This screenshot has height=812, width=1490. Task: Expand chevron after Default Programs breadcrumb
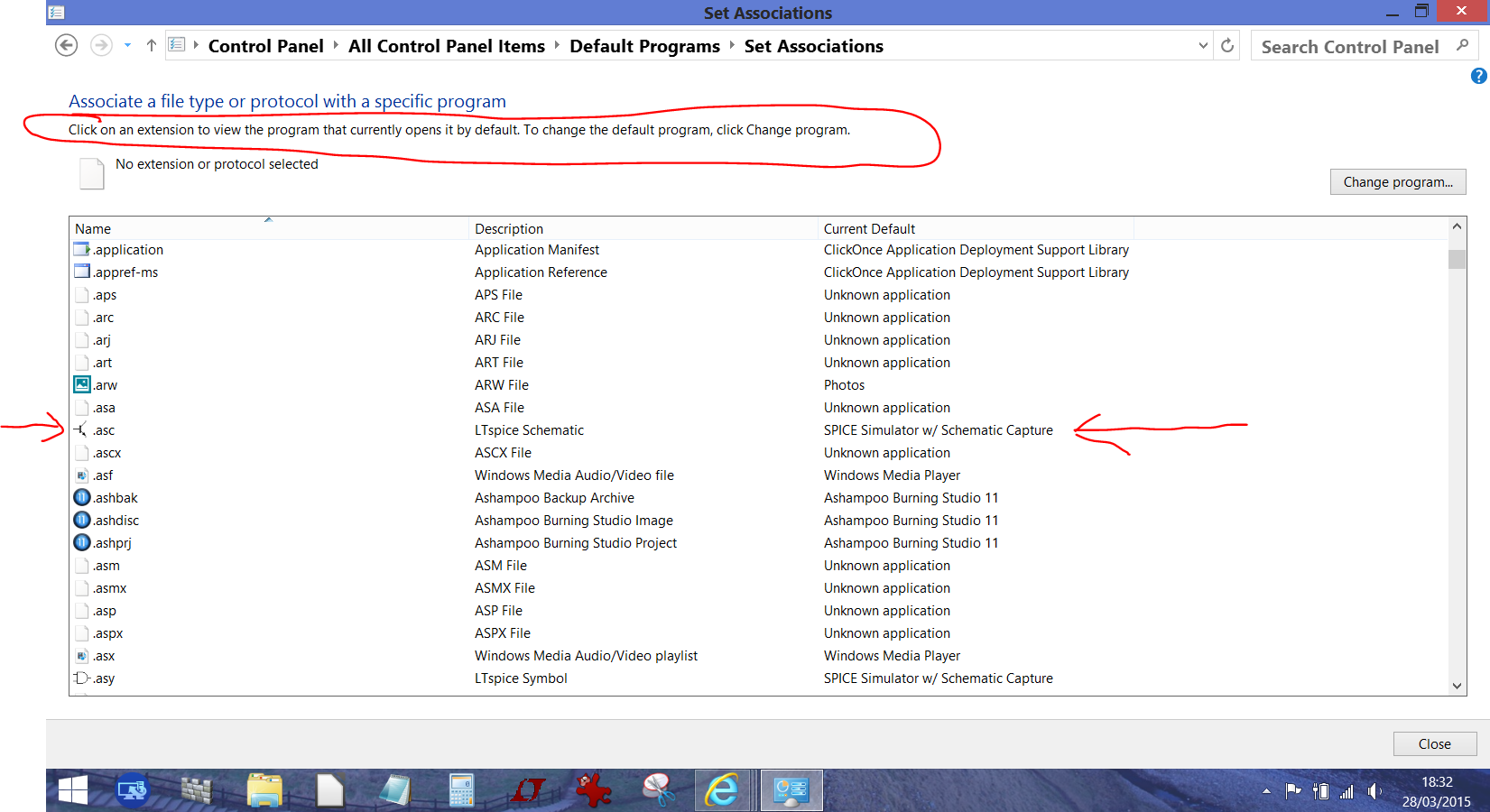point(732,45)
